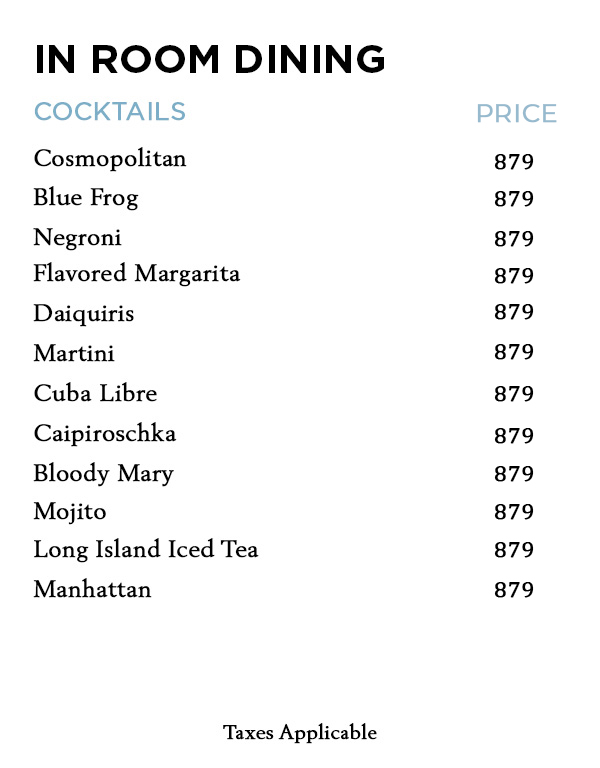The height and width of the screenshot is (768, 600).
Task: Select the Cosmopolitan menu item
Action: pyautogui.click(x=110, y=159)
